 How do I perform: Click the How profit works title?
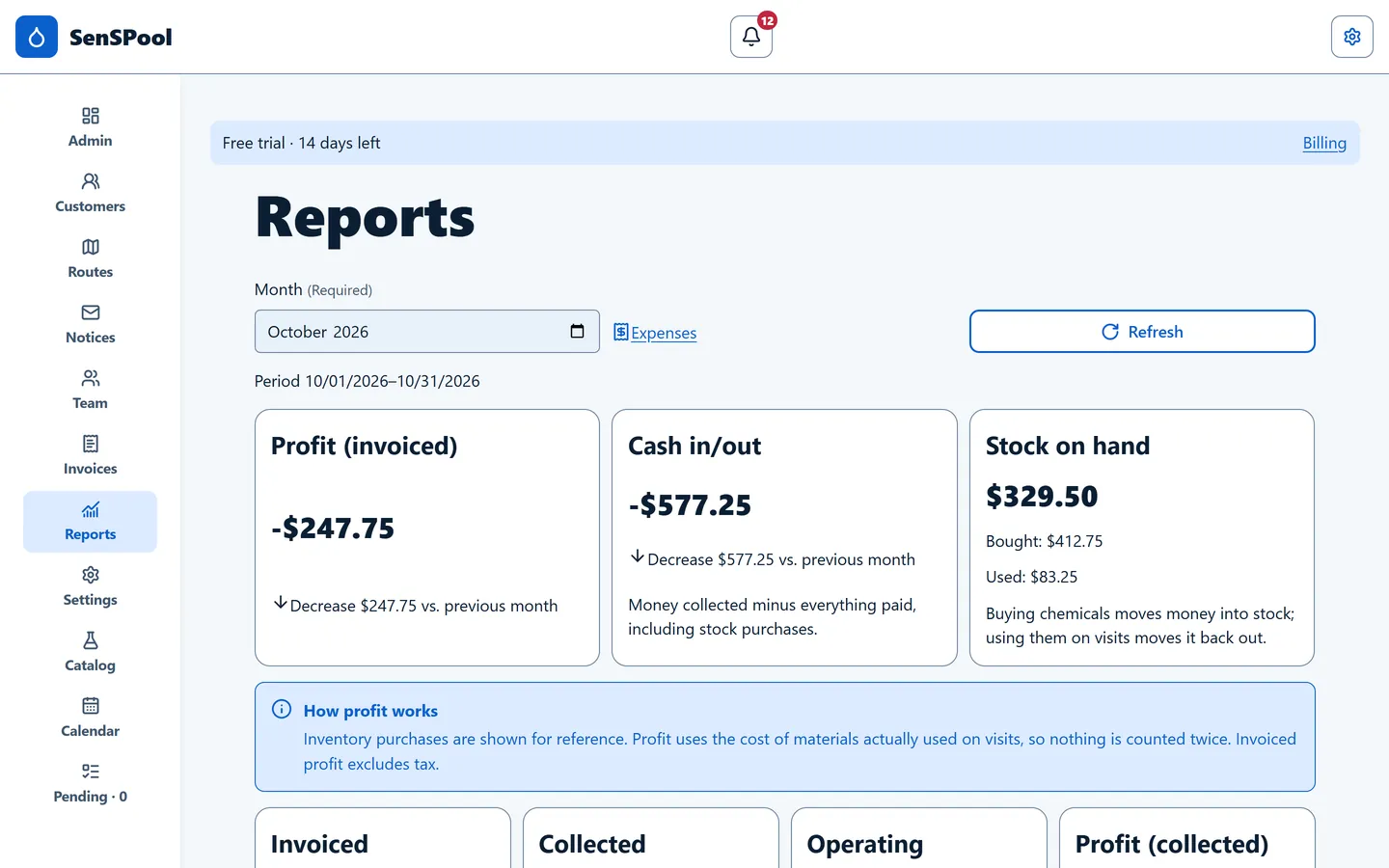[x=370, y=711]
